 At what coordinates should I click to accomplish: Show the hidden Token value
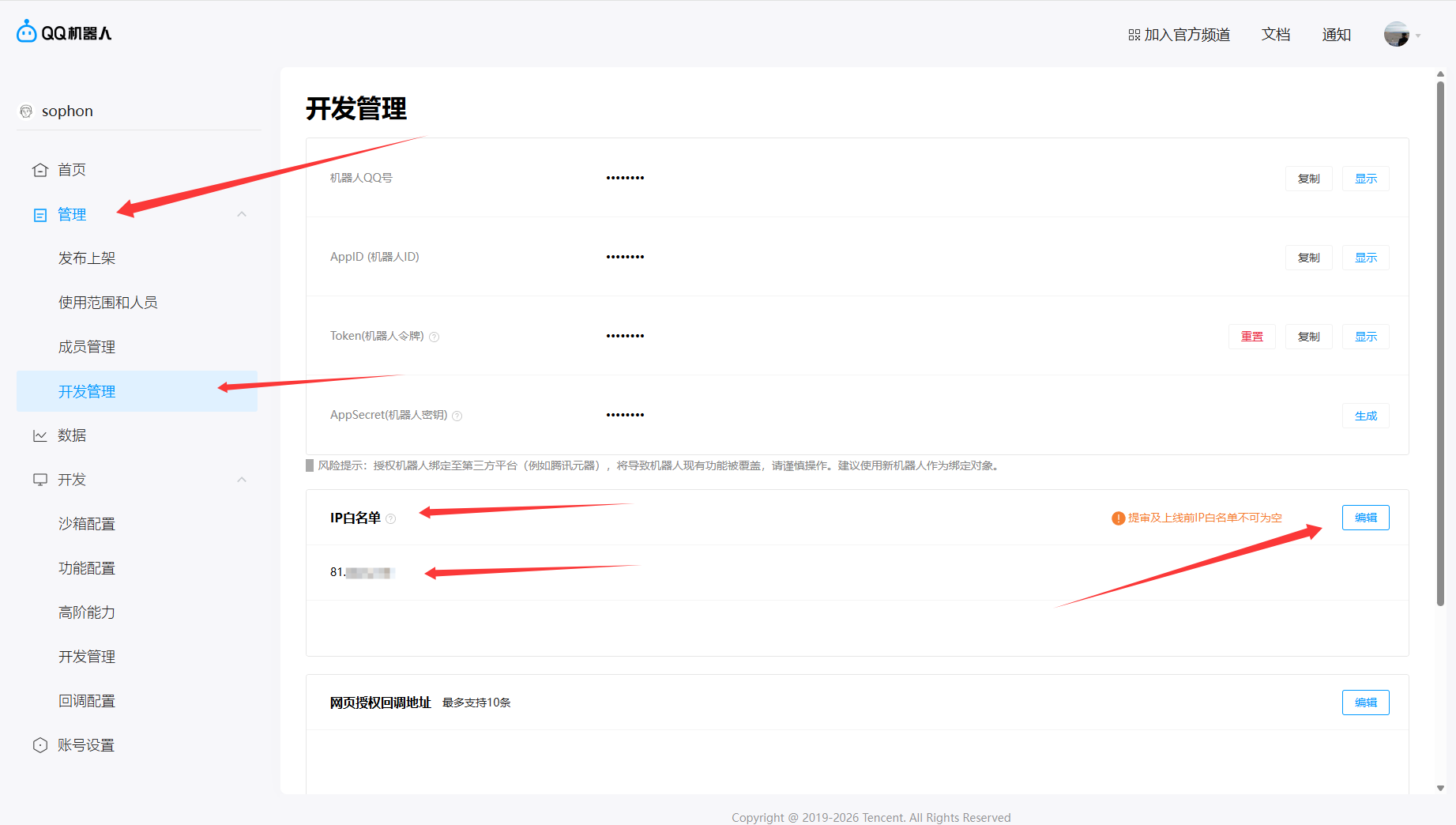(1365, 337)
